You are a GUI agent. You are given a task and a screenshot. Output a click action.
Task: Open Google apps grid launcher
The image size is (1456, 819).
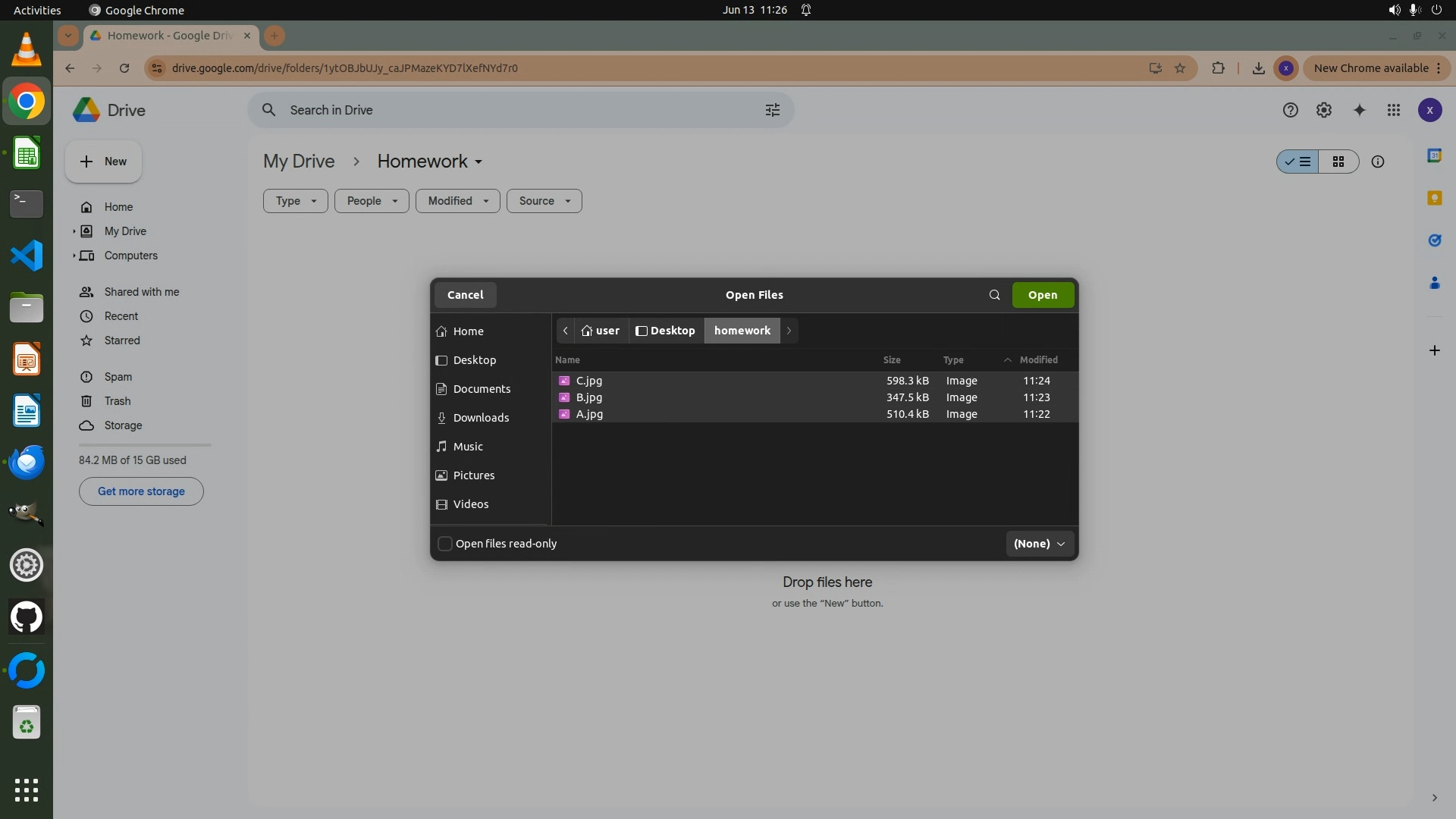tap(1393, 110)
